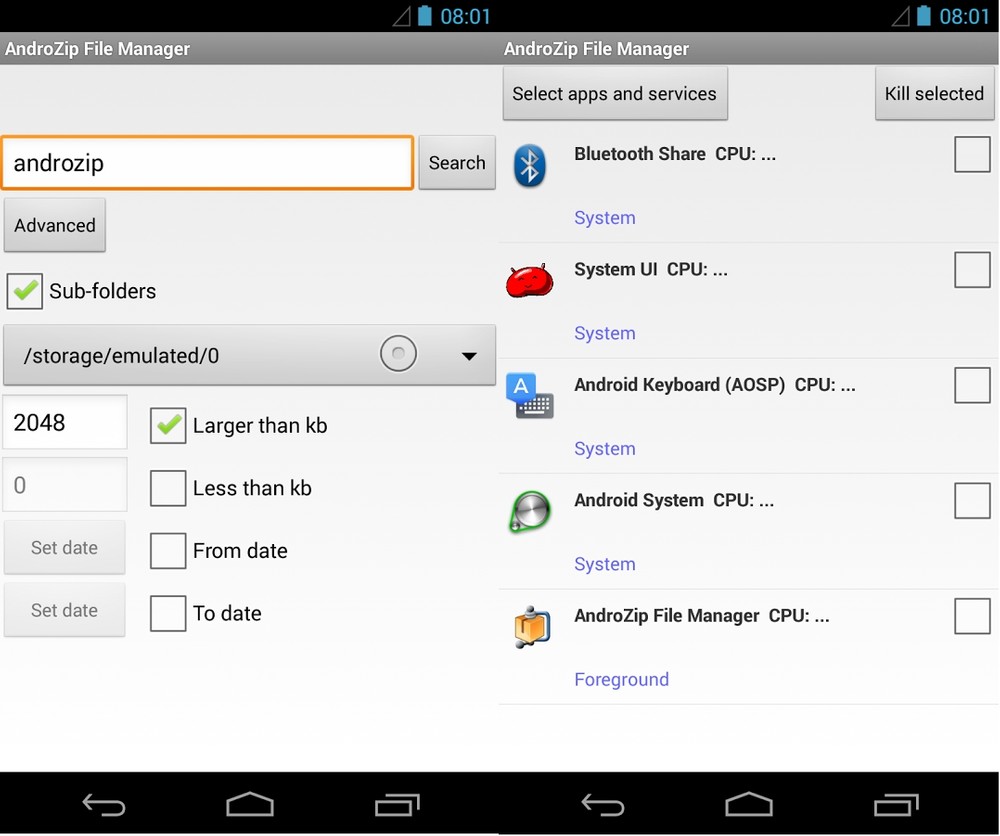Click the Search button
This screenshot has height=836, width=1000.
click(457, 163)
